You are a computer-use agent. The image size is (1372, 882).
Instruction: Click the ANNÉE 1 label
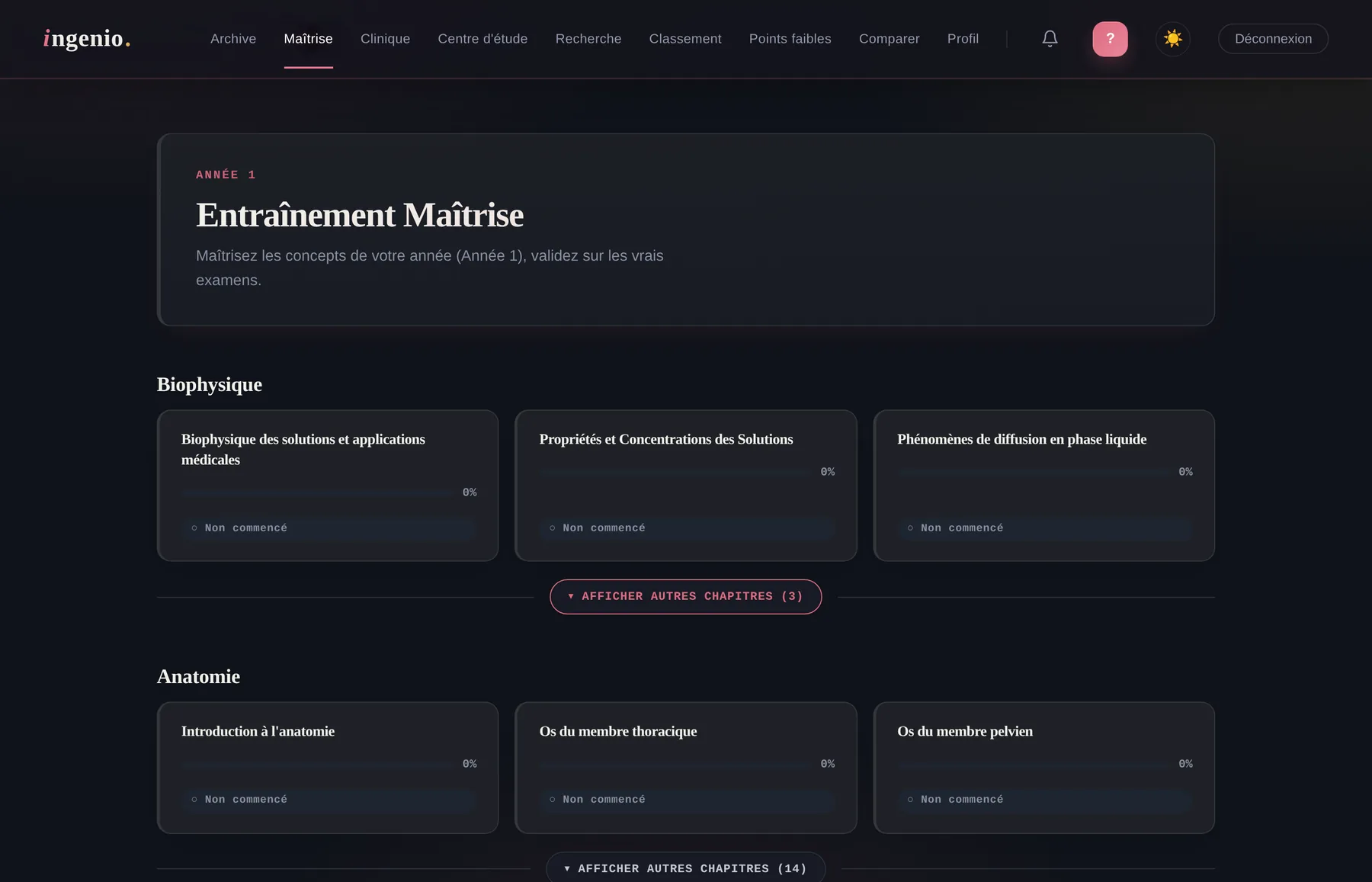[x=226, y=175]
